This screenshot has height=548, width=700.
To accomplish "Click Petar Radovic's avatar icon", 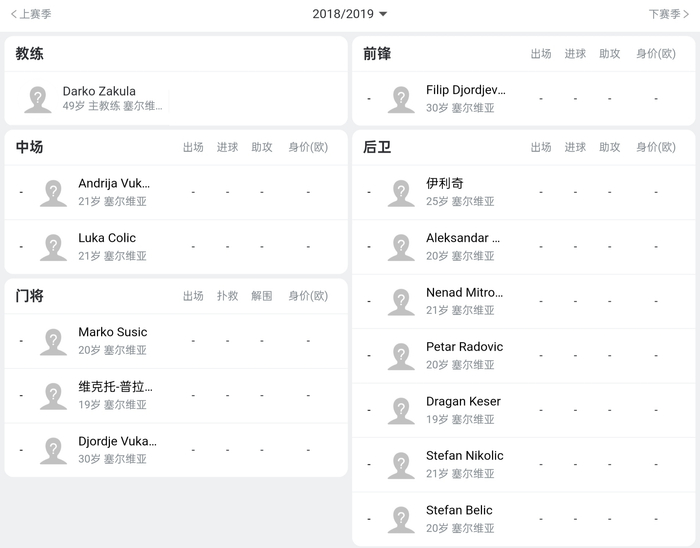I will pyautogui.click(x=401, y=355).
